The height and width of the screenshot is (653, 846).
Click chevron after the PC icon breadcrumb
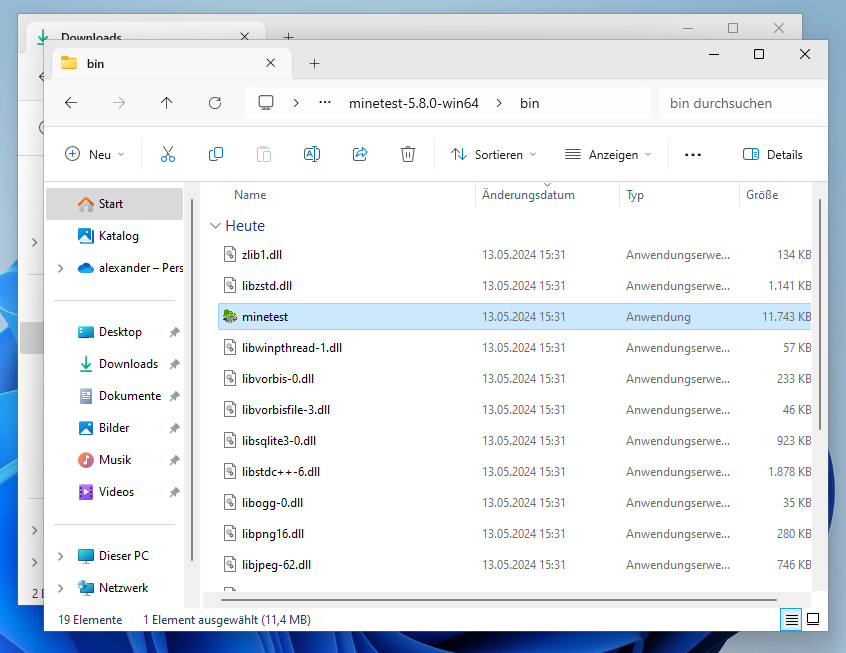[x=296, y=103]
